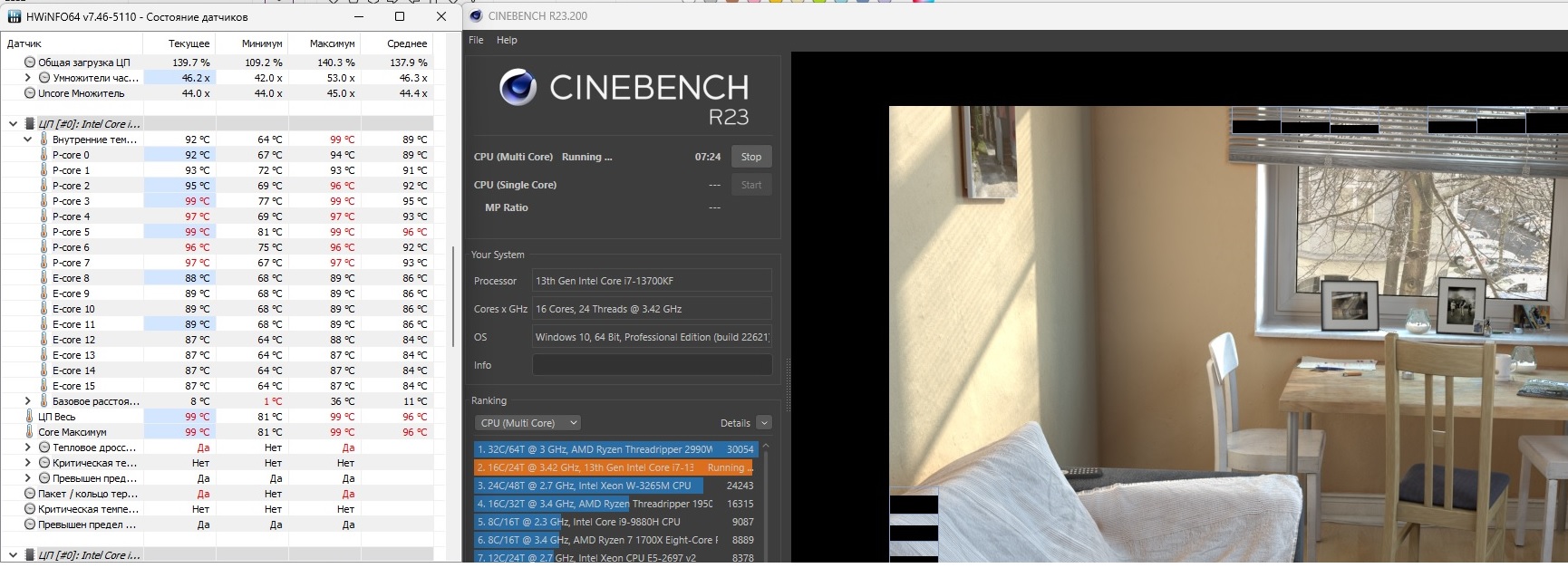
Task: Select the running 13th Gen Intel Core i7-13 entry
Action: (x=614, y=467)
